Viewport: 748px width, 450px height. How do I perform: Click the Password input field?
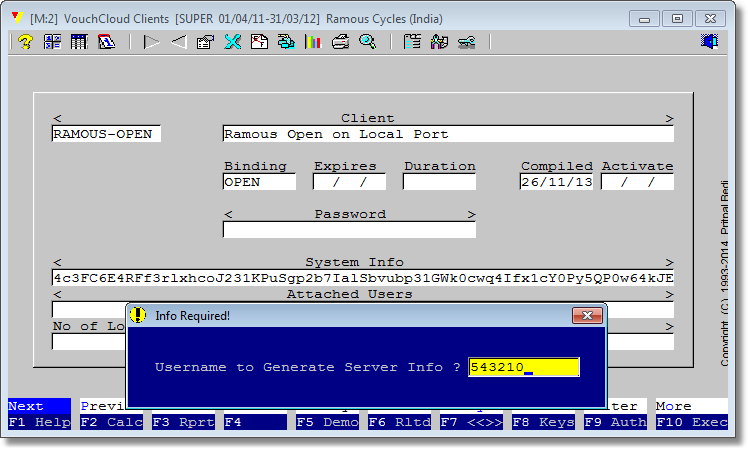[x=349, y=230]
